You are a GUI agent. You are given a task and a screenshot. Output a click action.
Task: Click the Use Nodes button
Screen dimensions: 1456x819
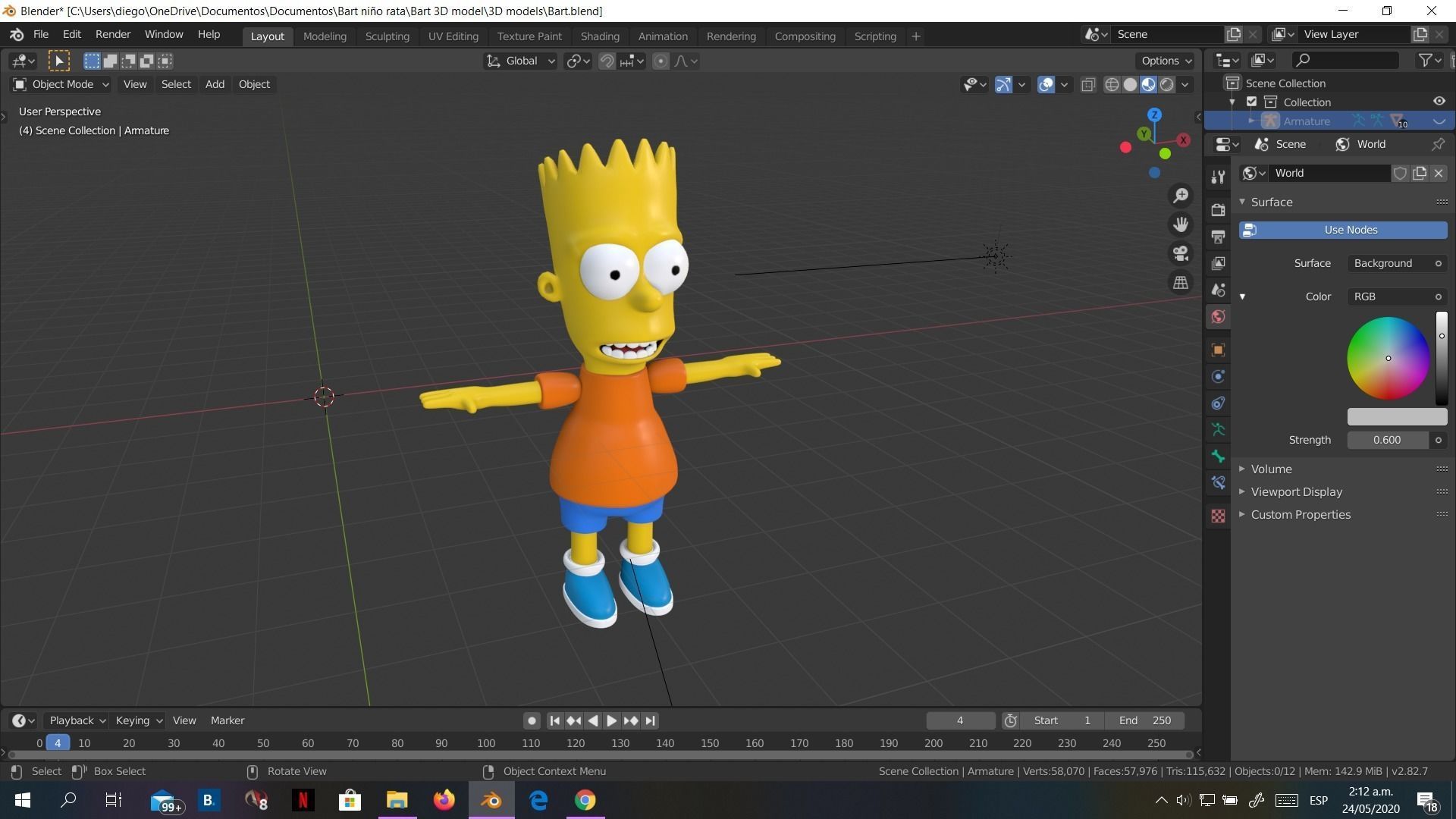(1343, 230)
